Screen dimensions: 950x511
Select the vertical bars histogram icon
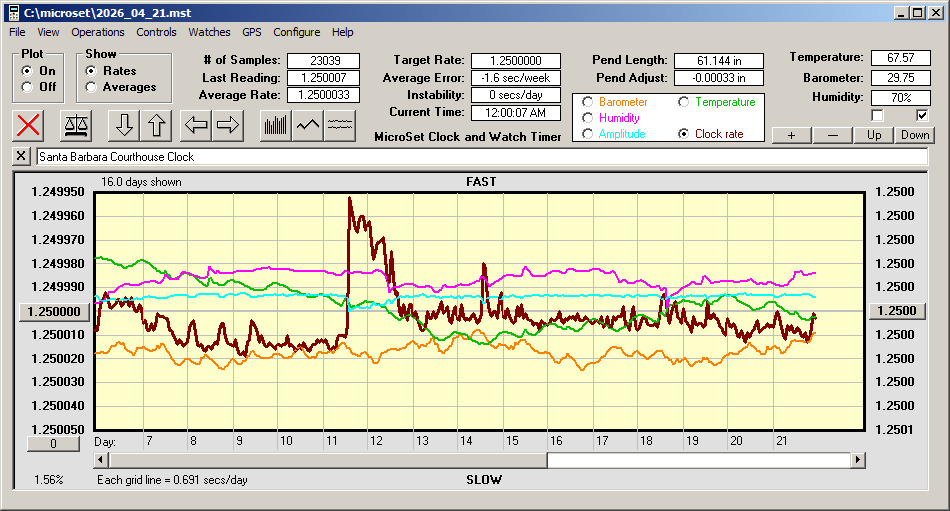pos(275,125)
